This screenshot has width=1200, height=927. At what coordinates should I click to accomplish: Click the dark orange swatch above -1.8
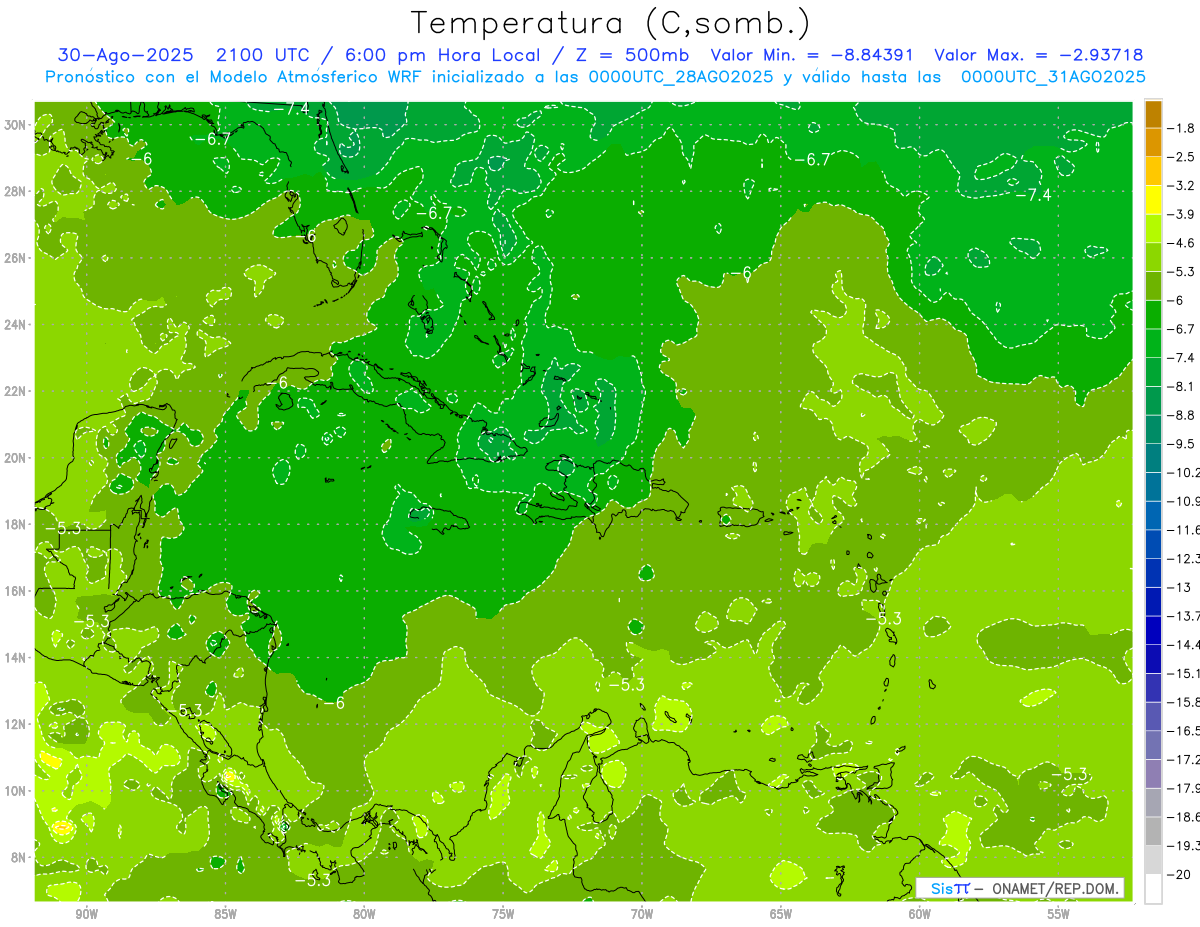(x=1153, y=114)
